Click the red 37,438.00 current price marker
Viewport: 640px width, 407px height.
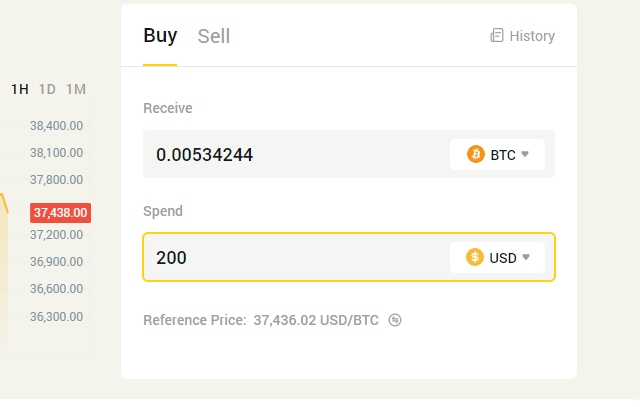(60, 213)
